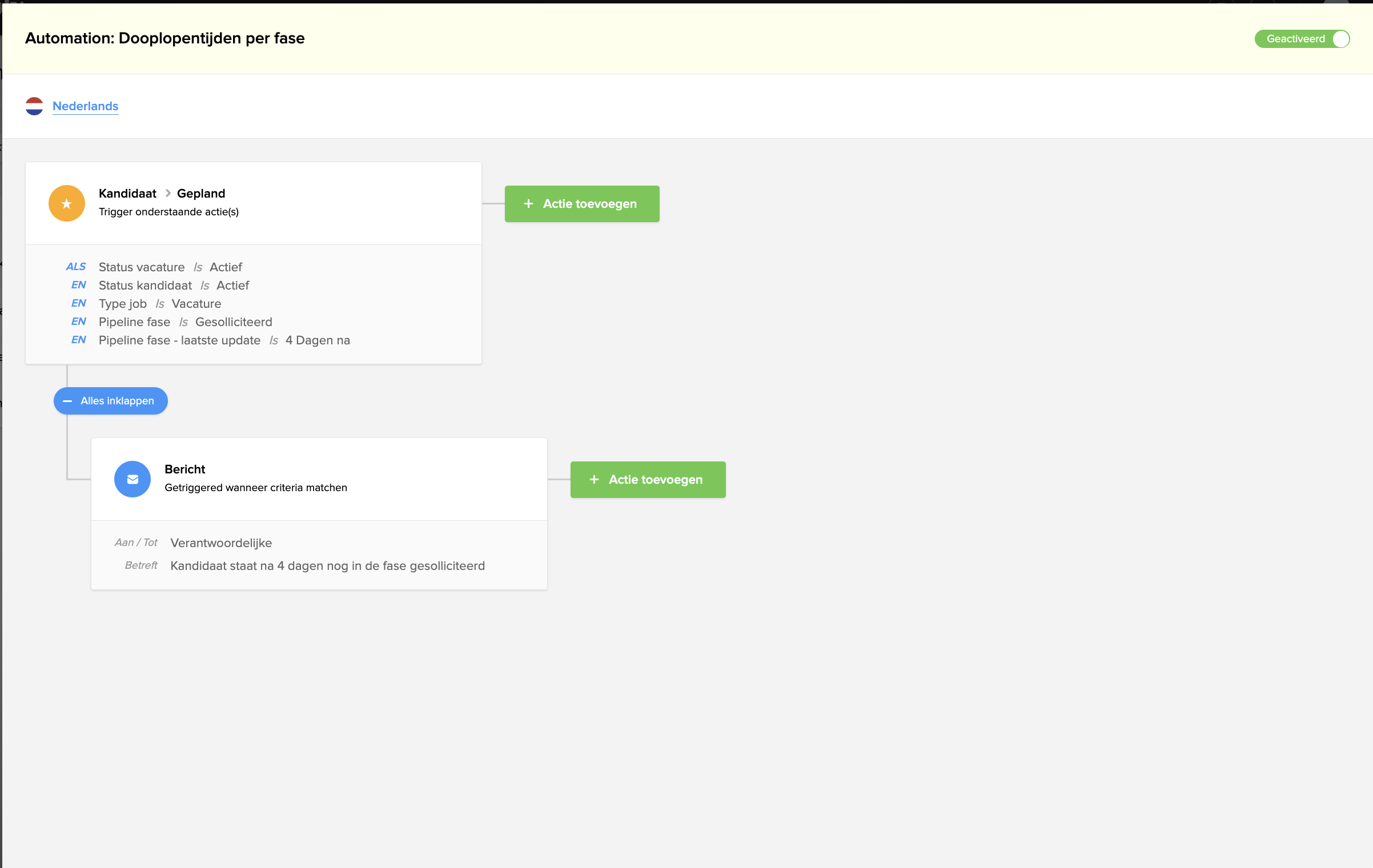1373x868 pixels.
Task: Click the chevron between Kandidaat and Gepland
Action: [168, 193]
